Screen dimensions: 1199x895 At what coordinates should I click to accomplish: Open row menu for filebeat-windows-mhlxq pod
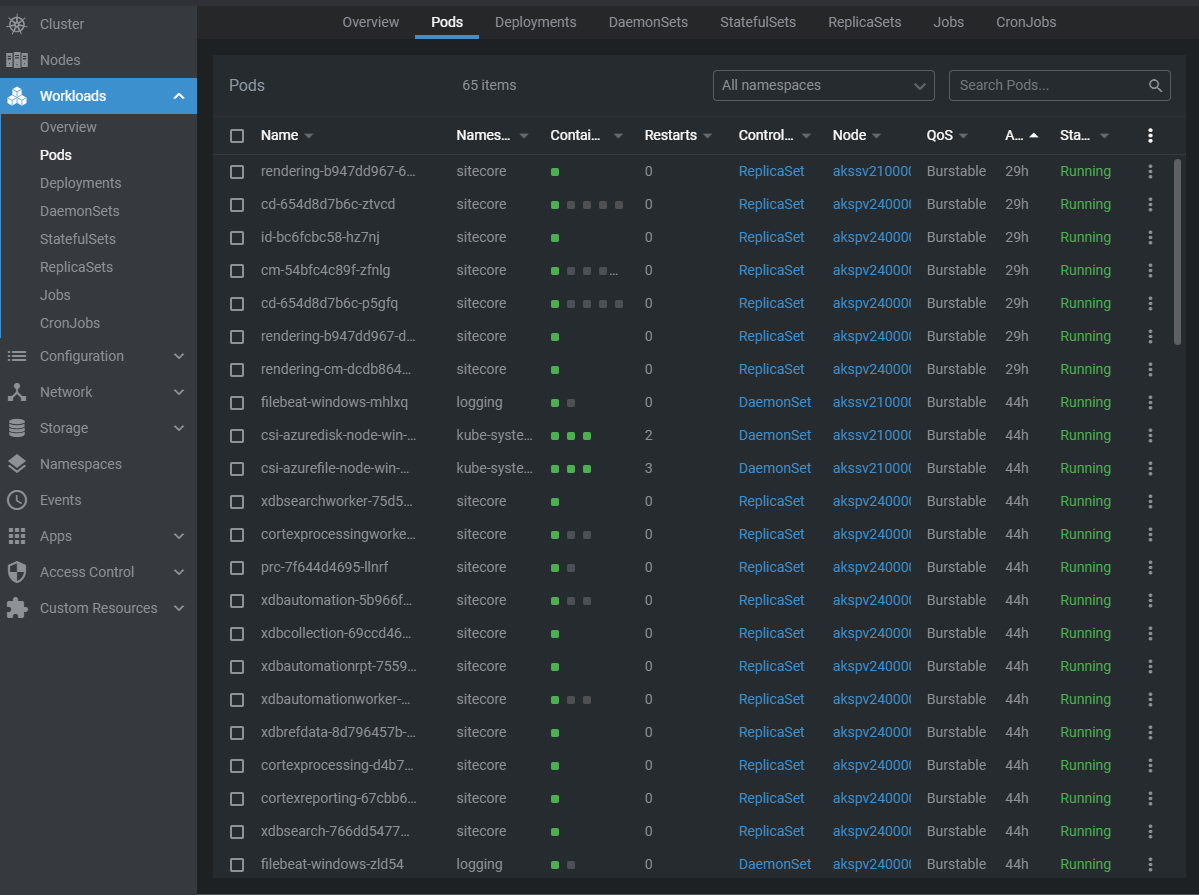coord(1150,402)
